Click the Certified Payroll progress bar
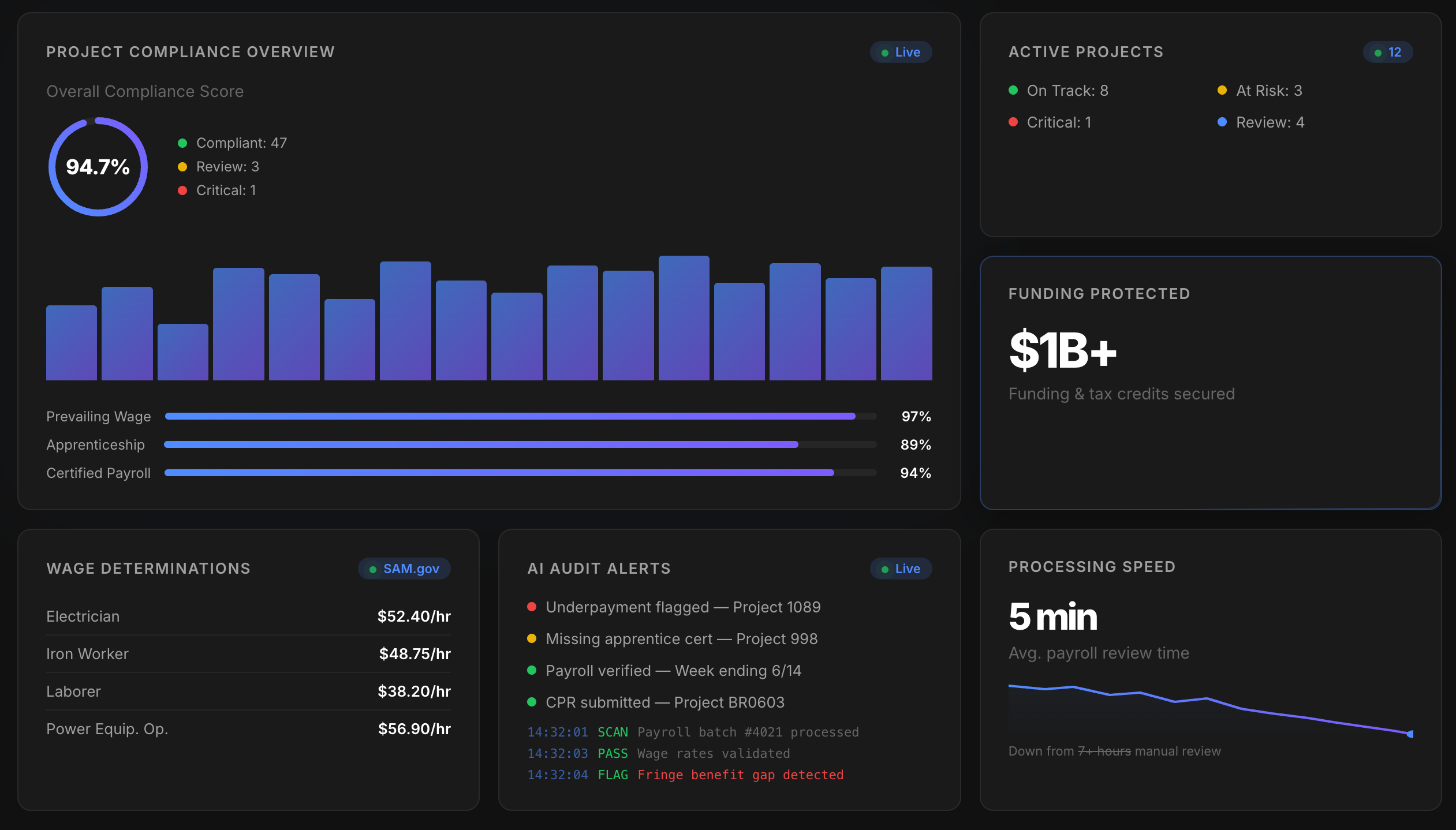1456x830 pixels. click(521, 473)
